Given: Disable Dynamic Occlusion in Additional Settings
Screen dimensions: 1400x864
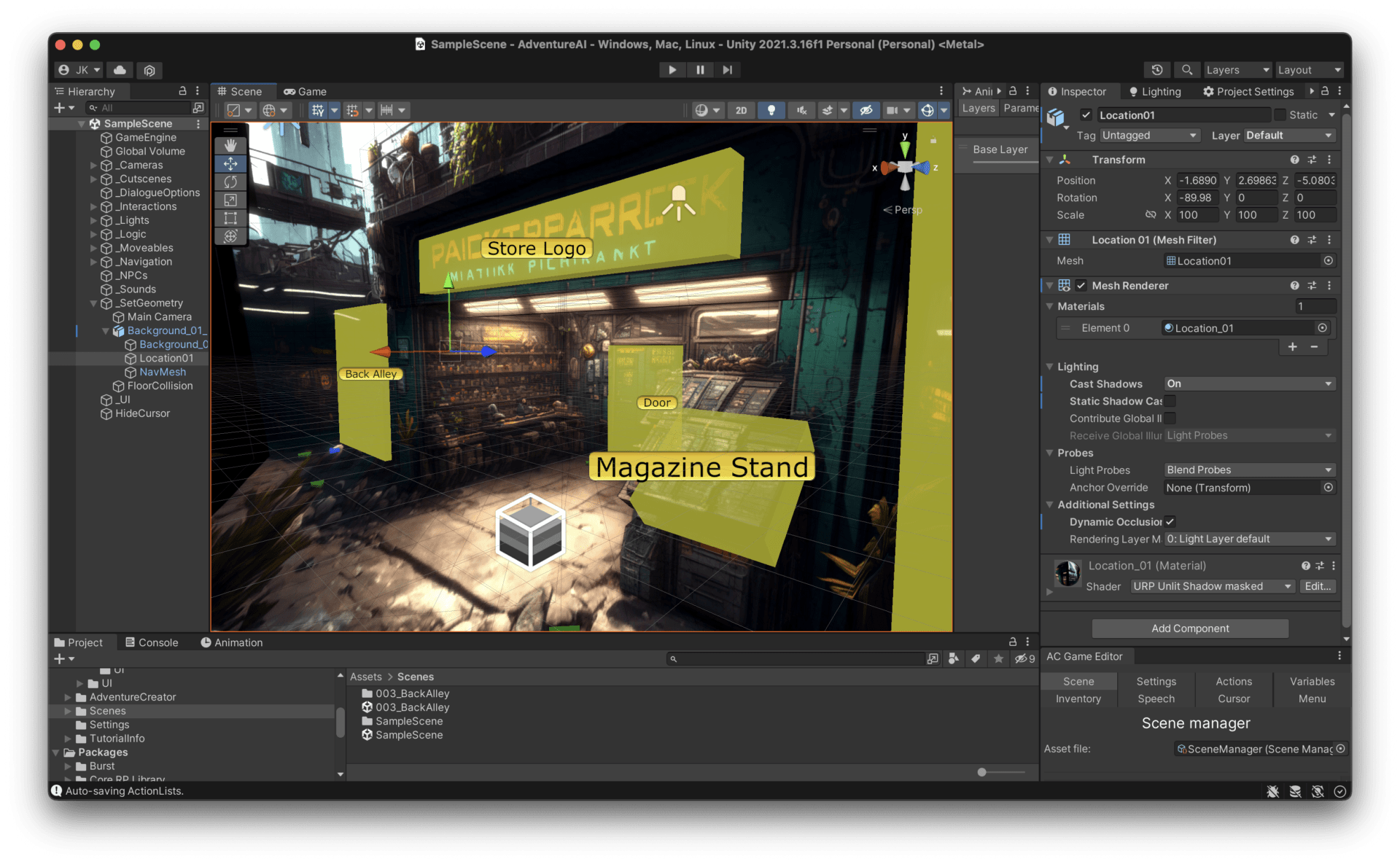Looking at the screenshot, I should [x=1170, y=521].
